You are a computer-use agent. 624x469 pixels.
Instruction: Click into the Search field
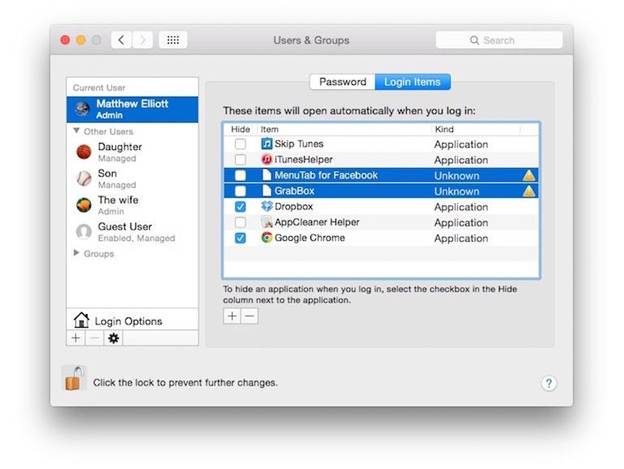[x=499, y=40]
